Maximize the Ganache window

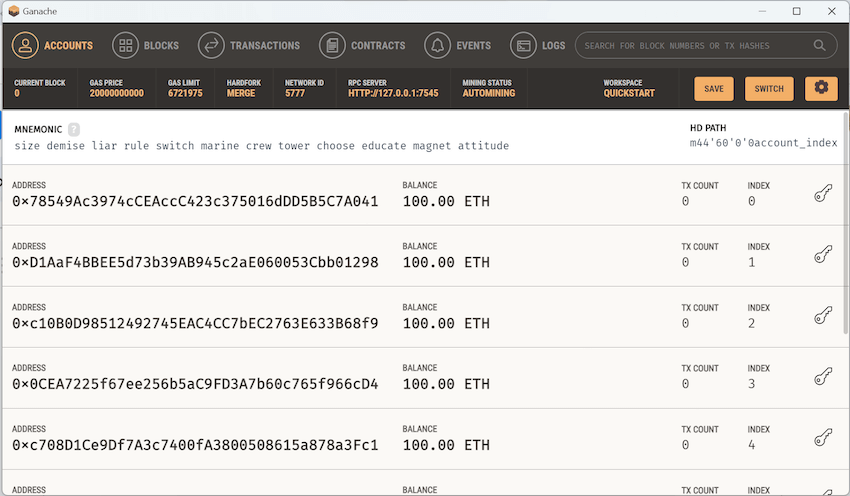(x=796, y=11)
